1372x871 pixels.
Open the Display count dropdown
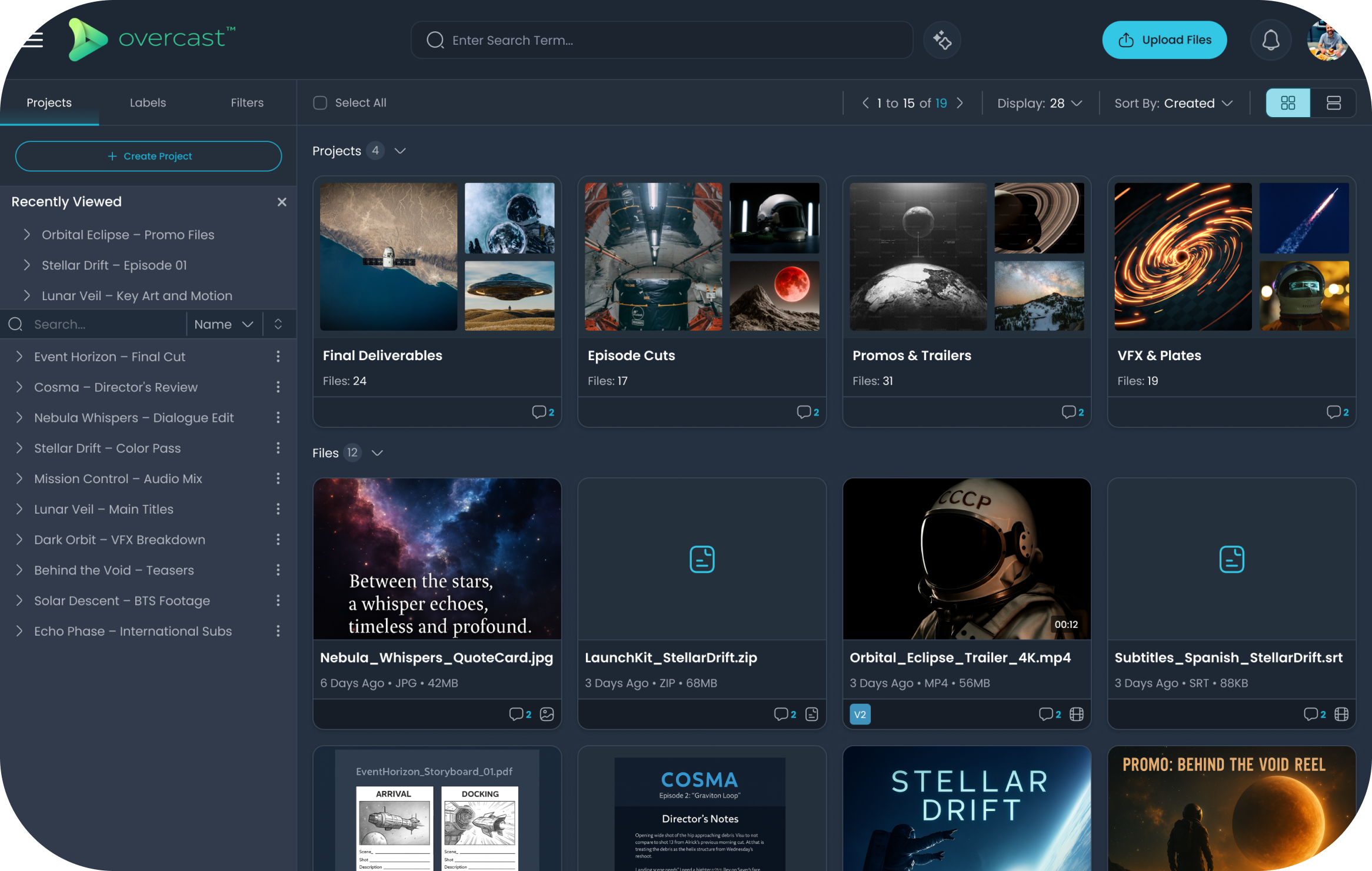(1039, 103)
